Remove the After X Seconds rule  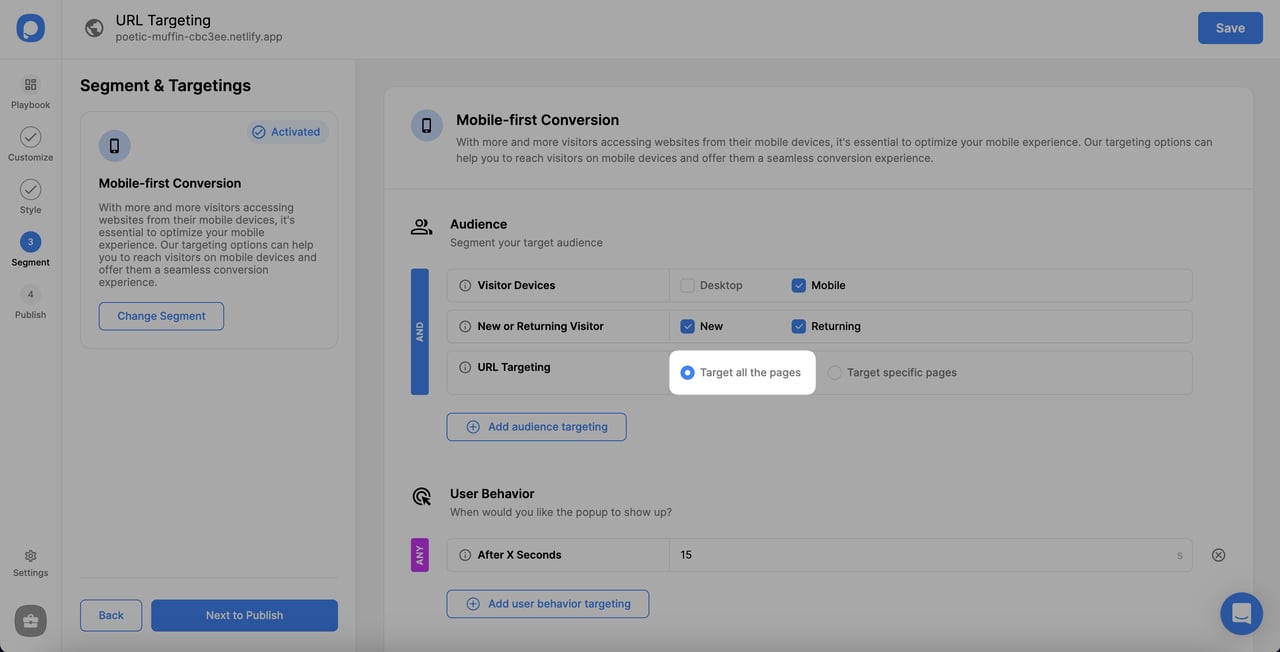tap(1218, 554)
